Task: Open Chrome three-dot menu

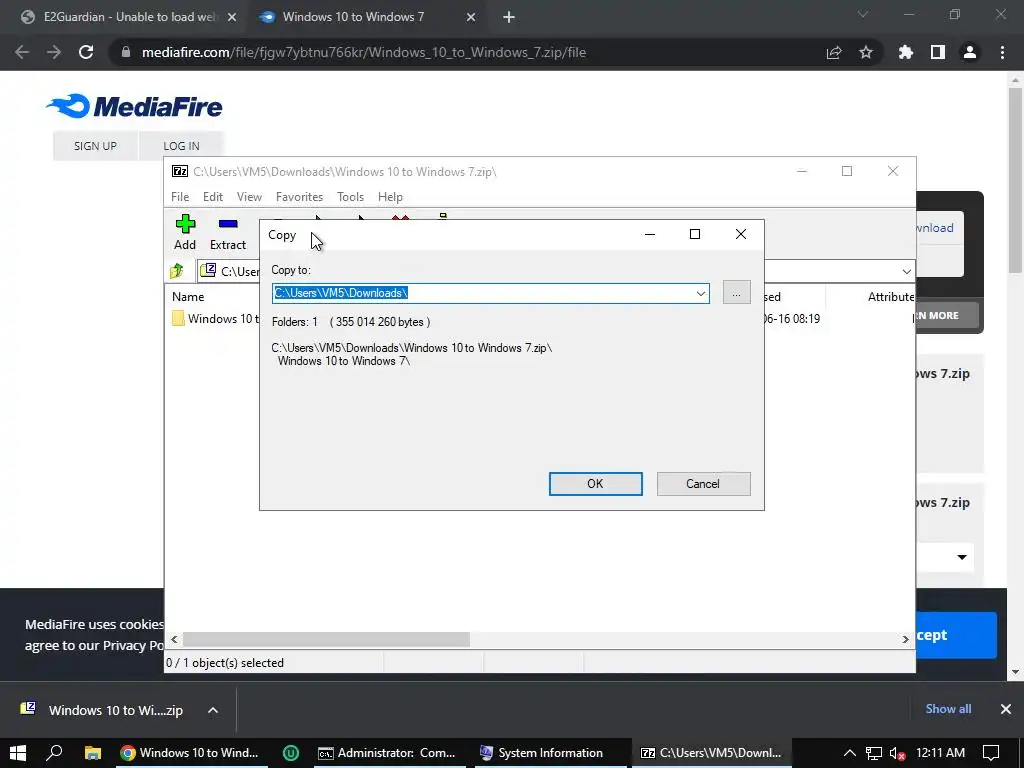Action: pos(1002,52)
